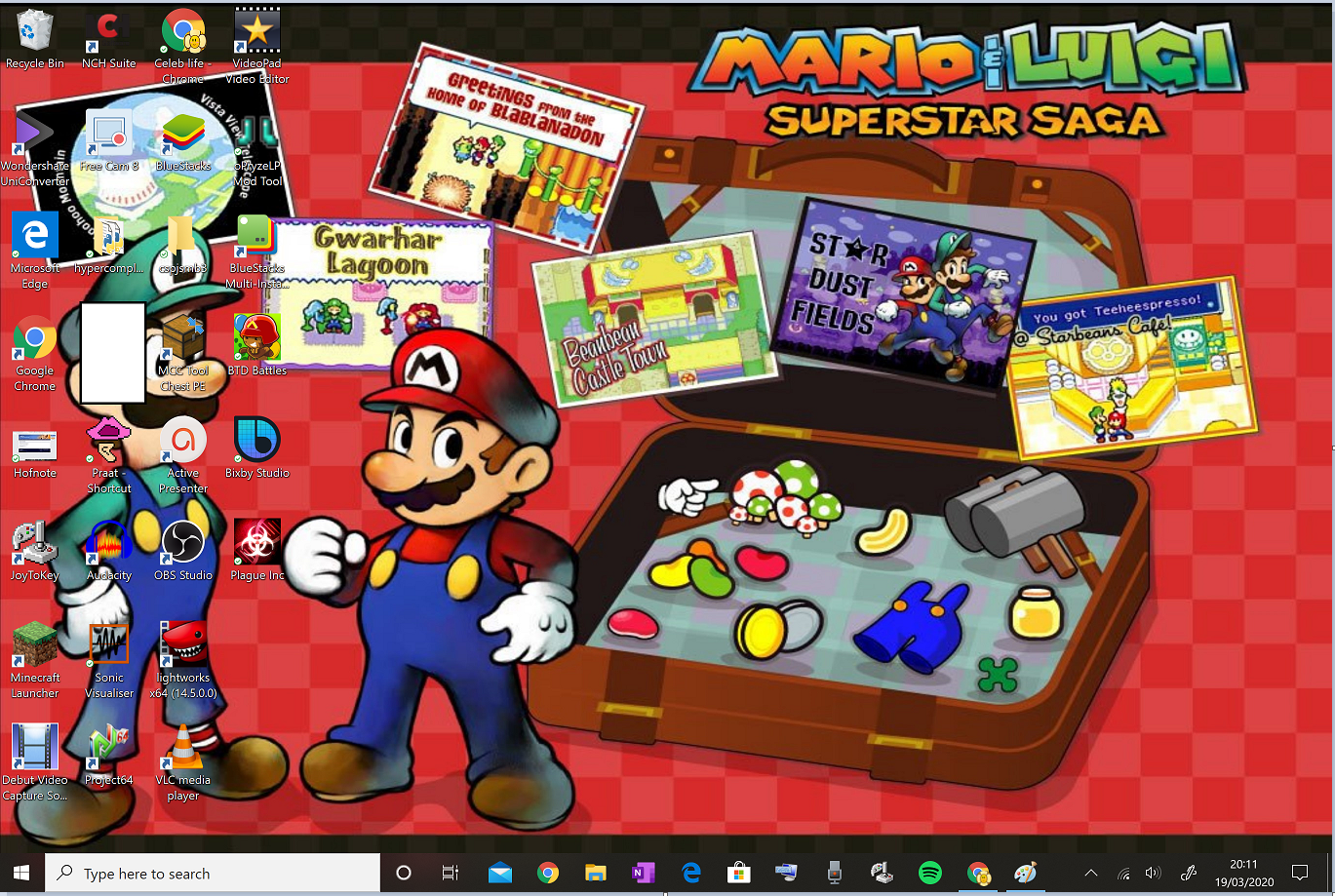Switch to the Paint app on taskbar
This screenshot has width=1335, height=896.
coord(1026,874)
